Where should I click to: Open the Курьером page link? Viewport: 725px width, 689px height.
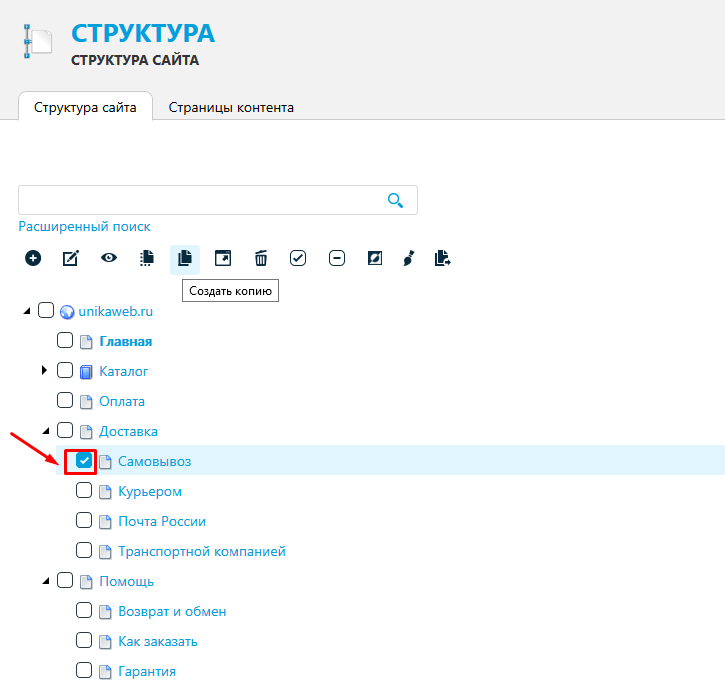[x=150, y=492]
